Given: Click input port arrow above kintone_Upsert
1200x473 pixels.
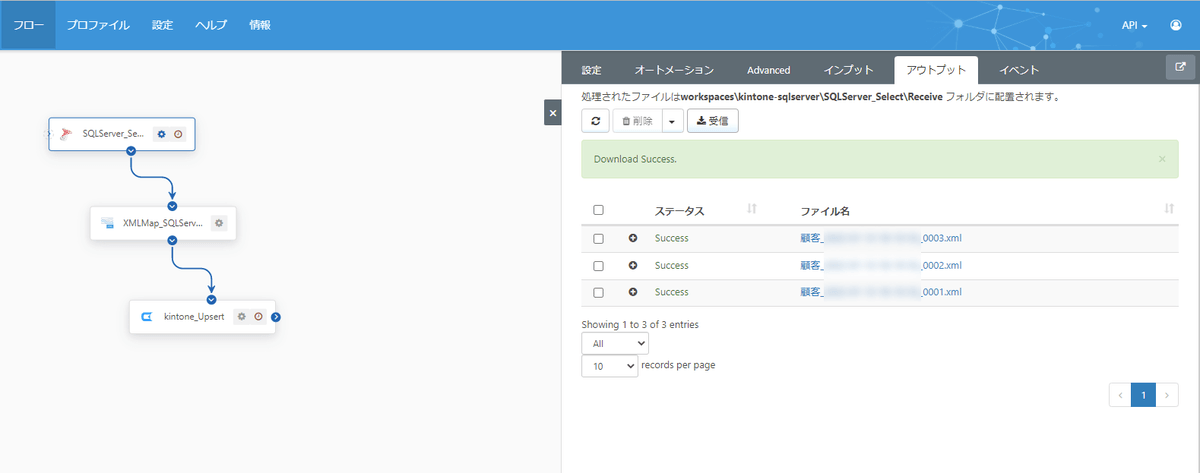Looking at the screenshot, I should click(212, 299).
